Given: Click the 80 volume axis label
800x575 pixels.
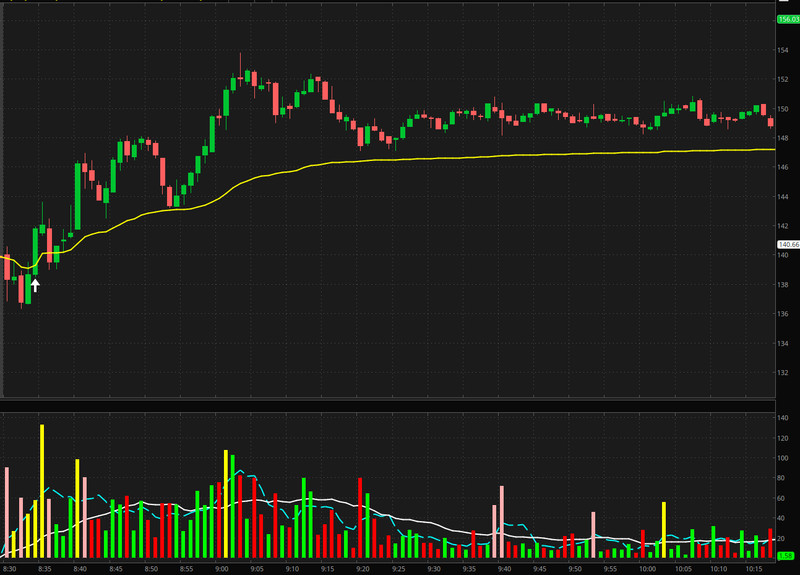Looking at the screenshot, I should coord(781,478).
